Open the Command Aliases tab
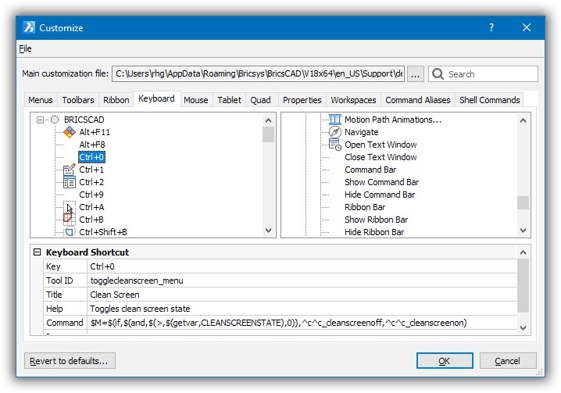This screenshot has width=561, height=393. pos(418,100)
